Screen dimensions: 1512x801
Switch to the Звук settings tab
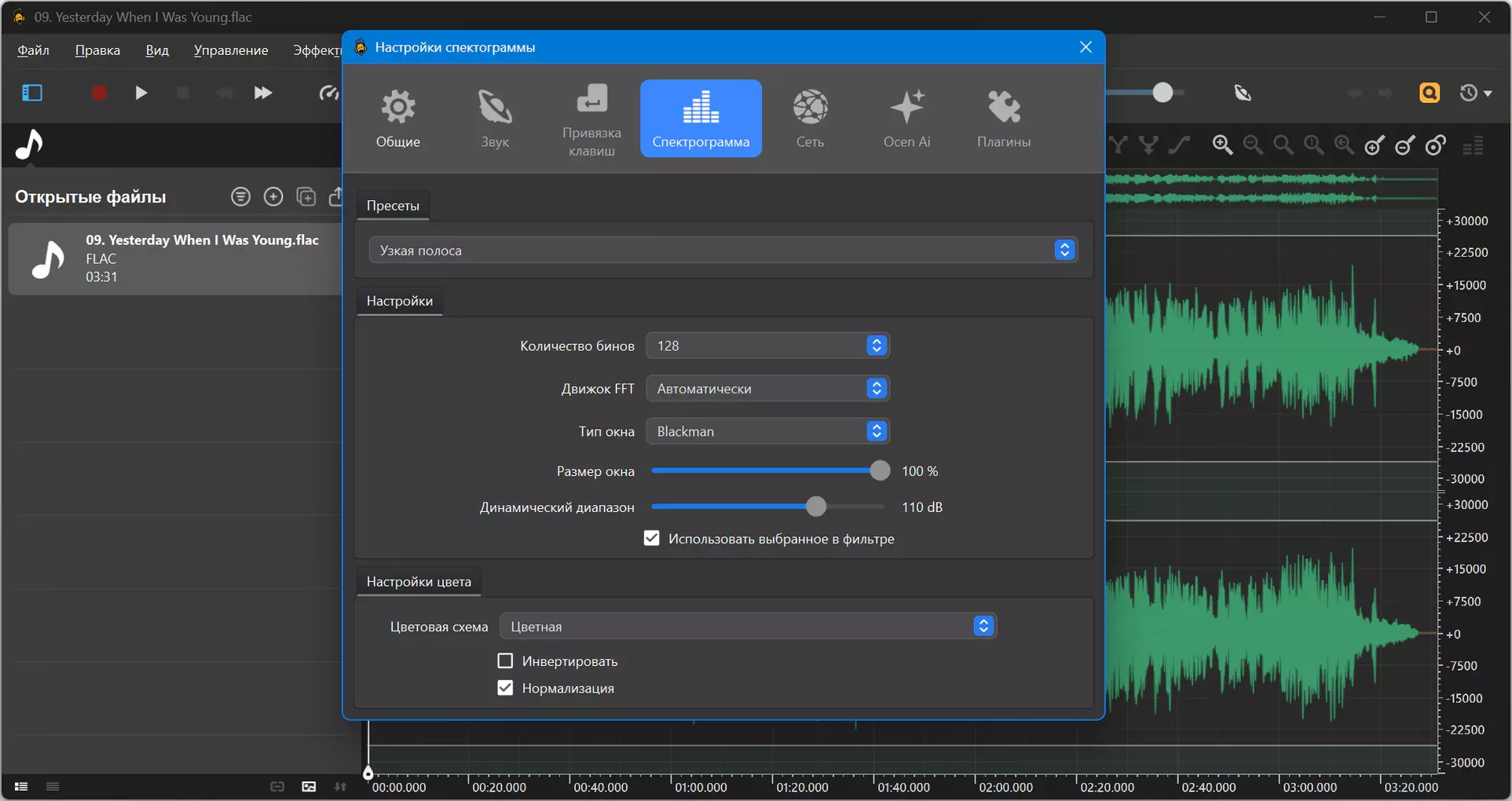tap(495, 119)
